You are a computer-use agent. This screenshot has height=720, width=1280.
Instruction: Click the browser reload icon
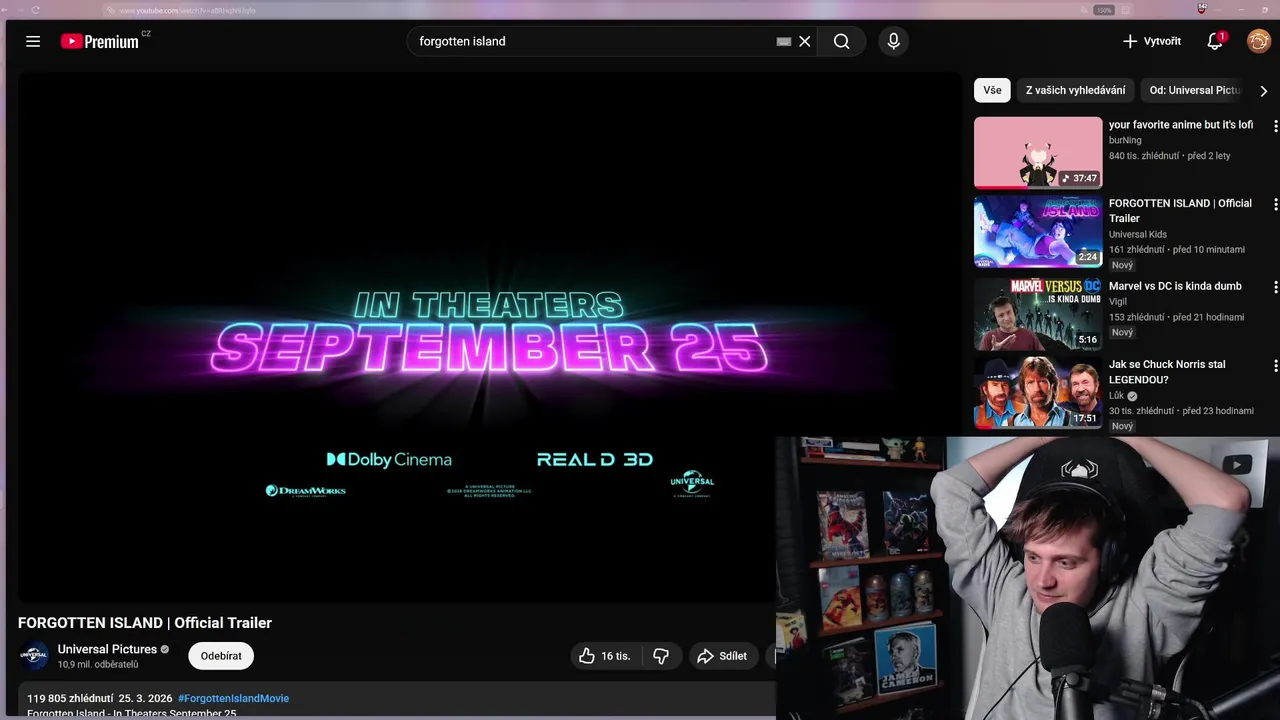(36, 10)
